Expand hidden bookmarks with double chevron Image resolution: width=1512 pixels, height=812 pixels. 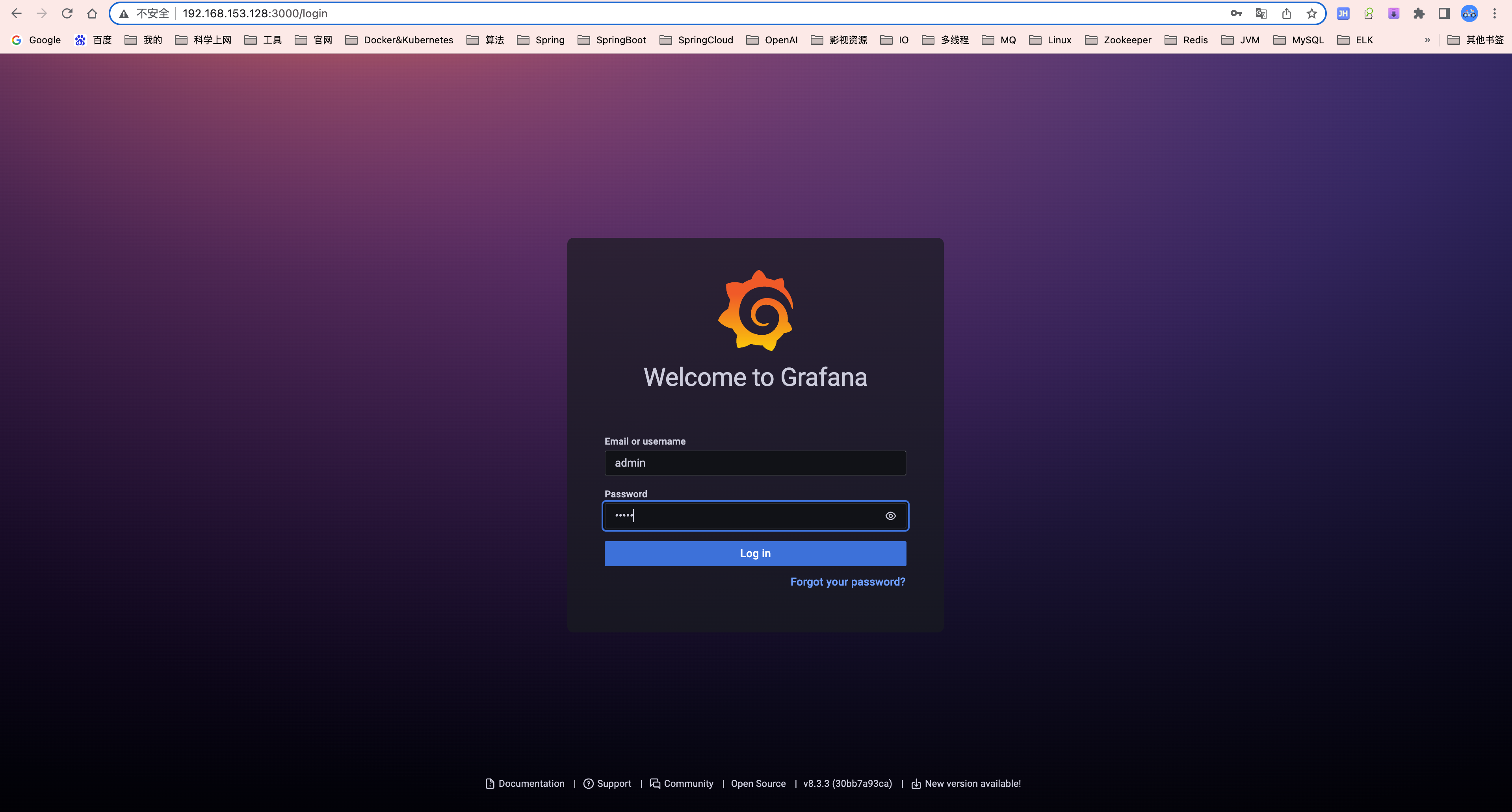coord(1427,40)
